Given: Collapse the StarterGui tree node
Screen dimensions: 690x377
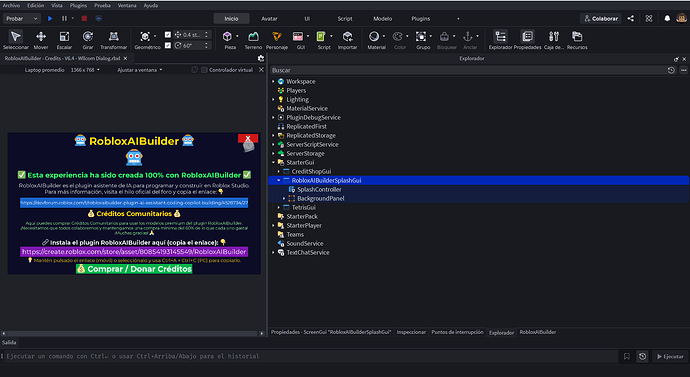Looking at the screenshot, I should click(x=273, y=162).
